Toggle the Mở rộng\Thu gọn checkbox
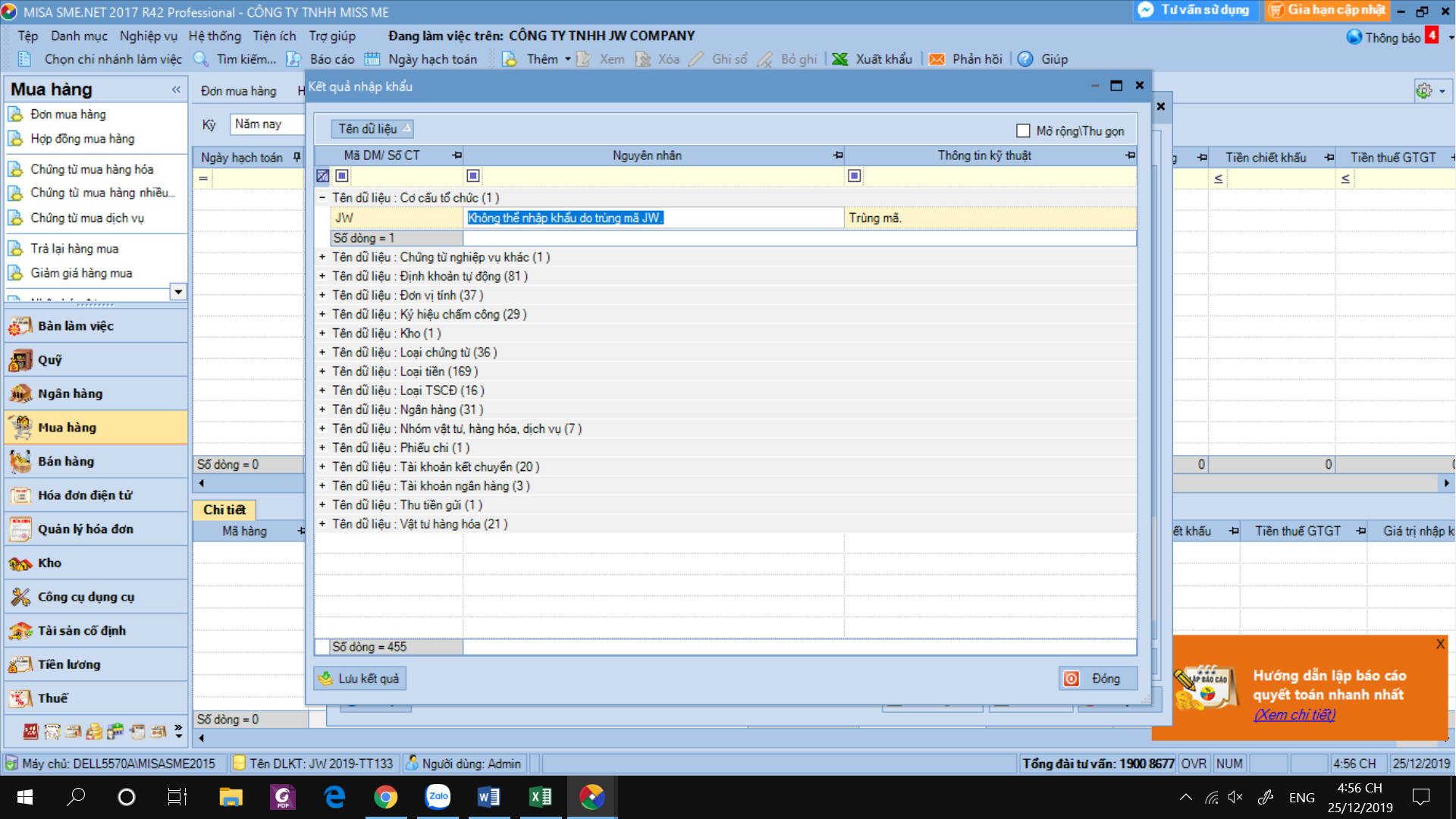 click(x=1023, y=131)
